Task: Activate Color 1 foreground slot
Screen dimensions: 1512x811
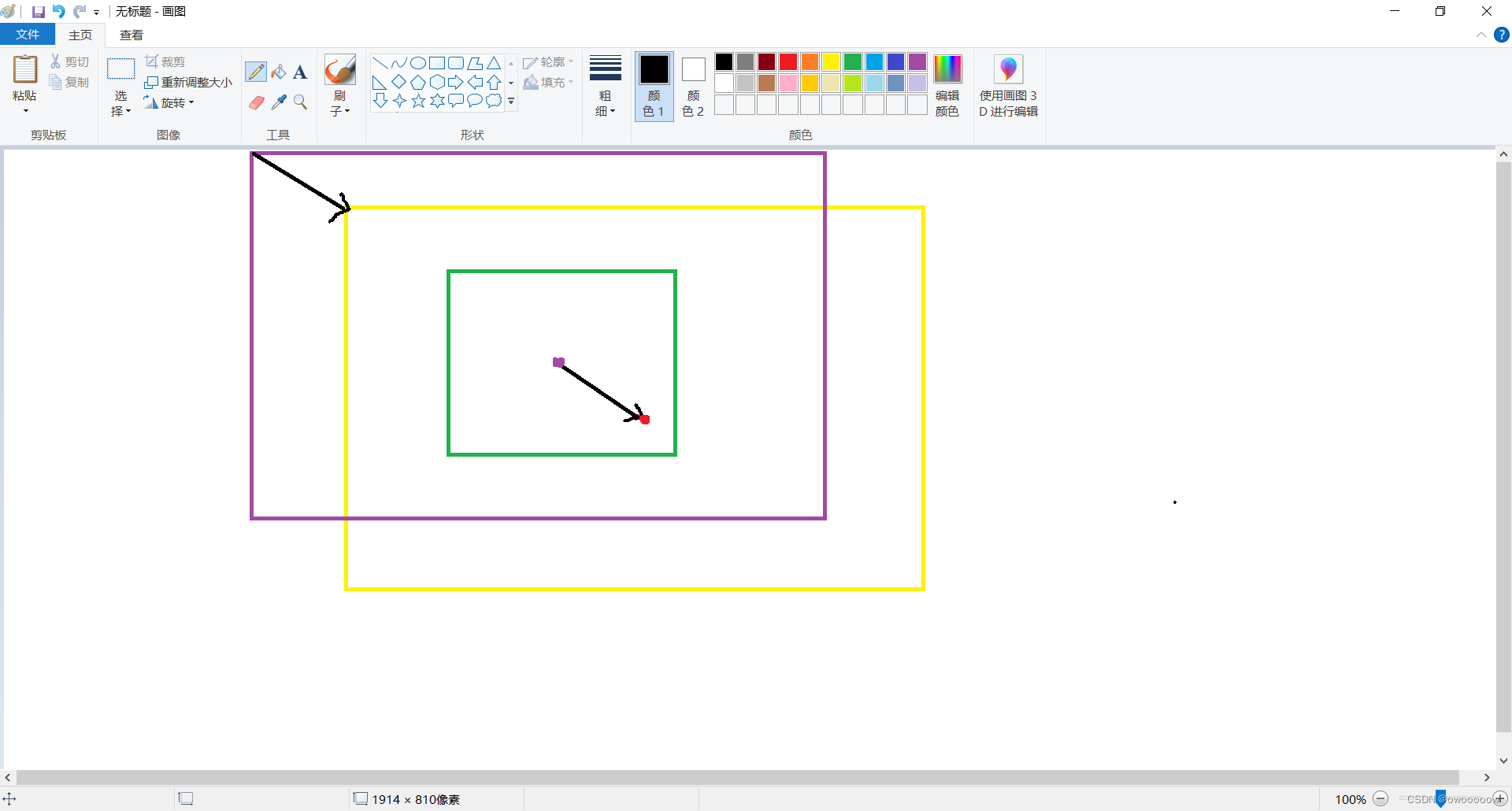Action: coord(654,86)
